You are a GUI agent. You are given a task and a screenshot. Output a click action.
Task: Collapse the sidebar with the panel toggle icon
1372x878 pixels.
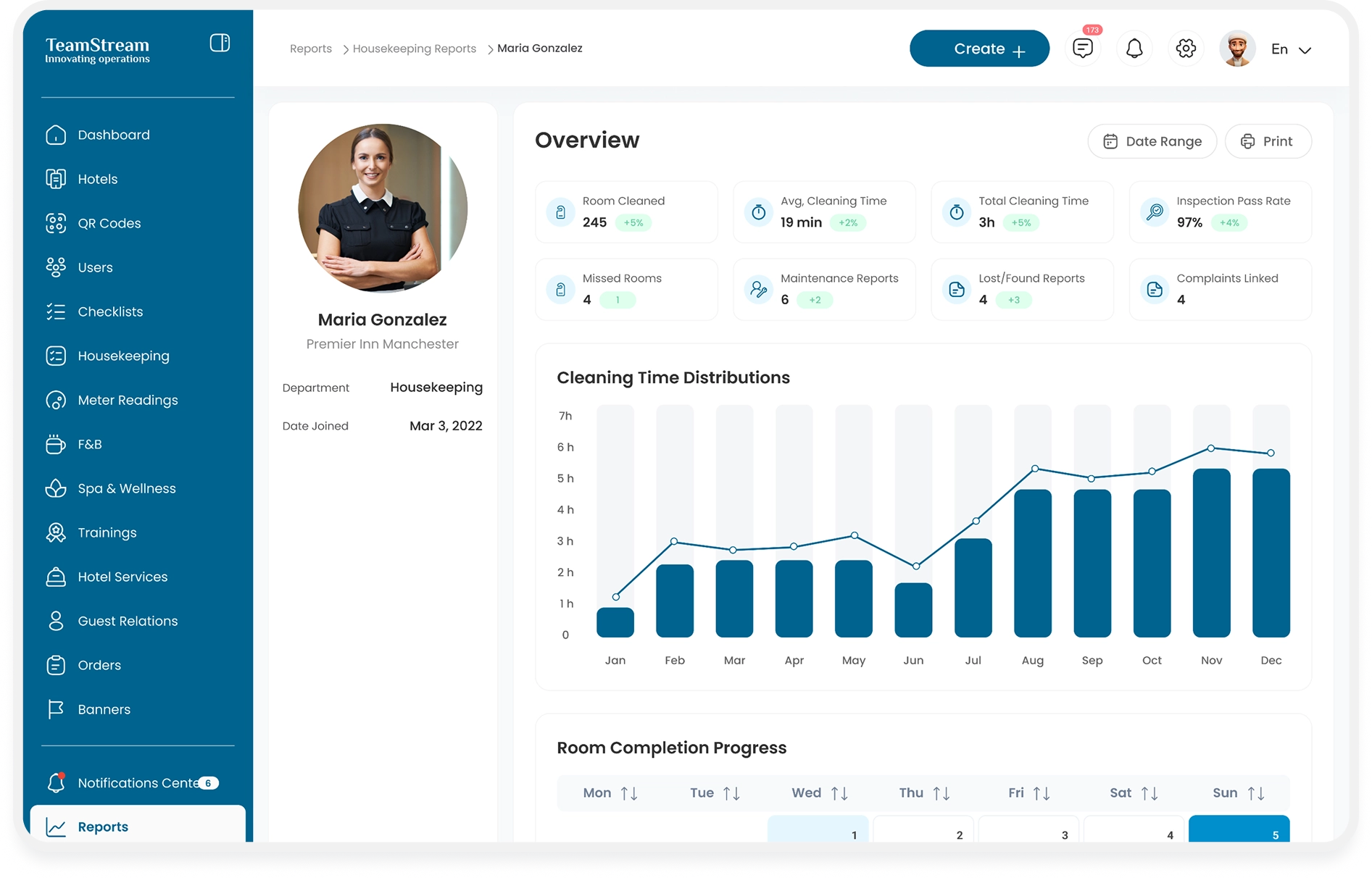click(x=220, y=43)
